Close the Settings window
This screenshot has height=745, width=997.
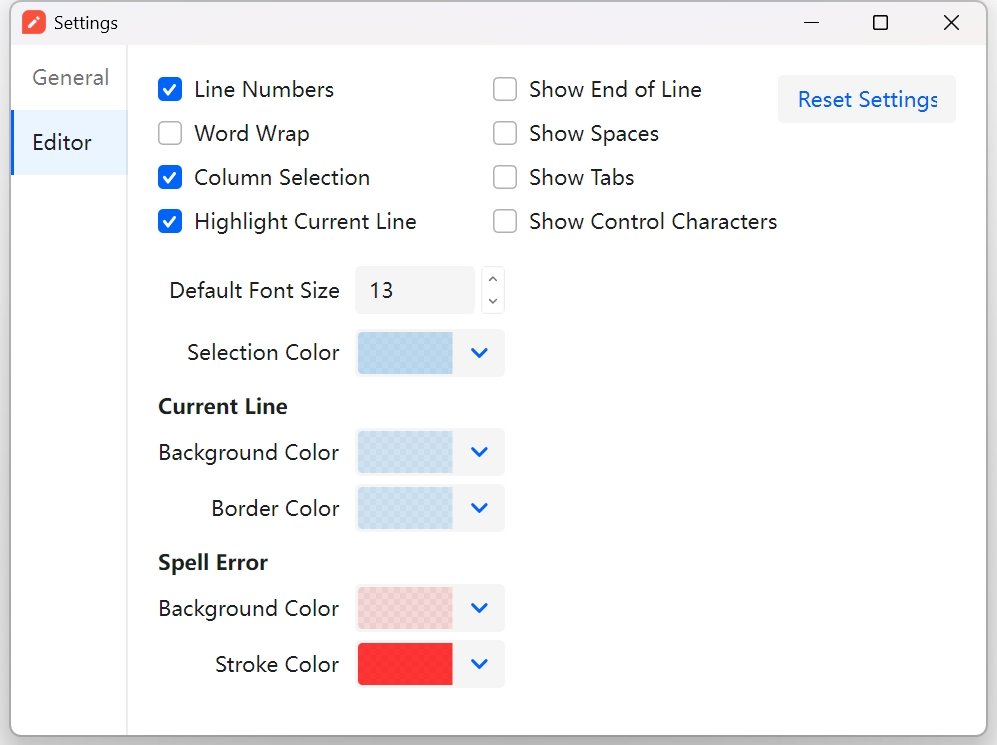tap(951, 23)
